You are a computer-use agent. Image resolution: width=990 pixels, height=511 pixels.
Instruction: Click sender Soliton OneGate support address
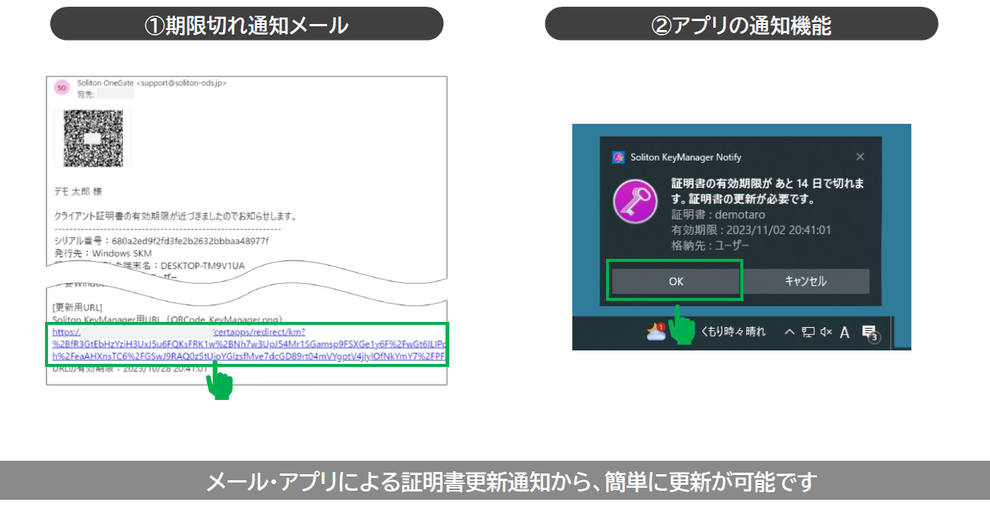pos(152,83)
